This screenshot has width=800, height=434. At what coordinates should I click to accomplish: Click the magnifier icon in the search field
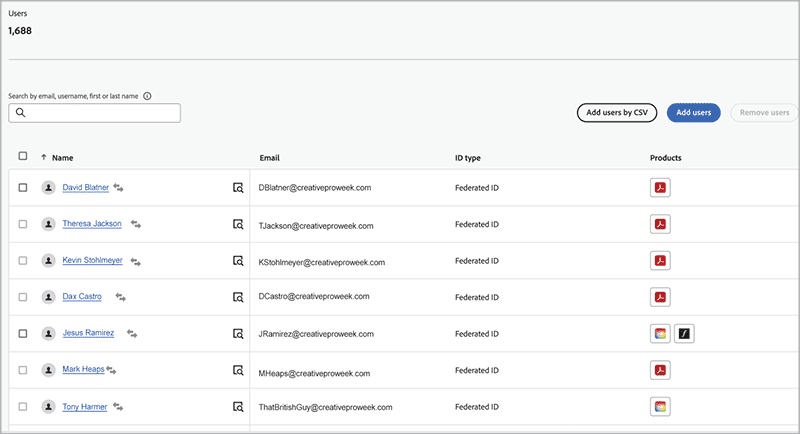pos(20,113)
